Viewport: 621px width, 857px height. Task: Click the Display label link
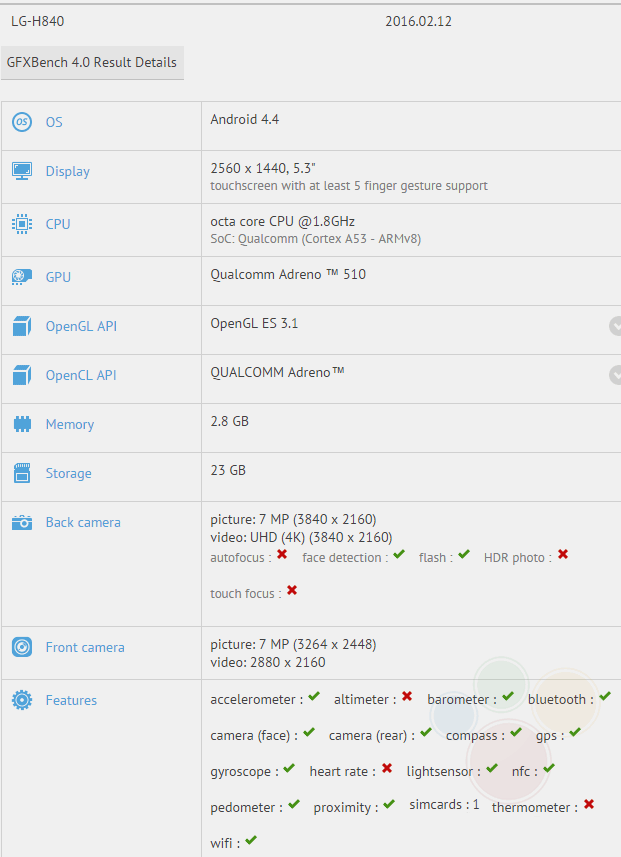click(x=68, y=171)
